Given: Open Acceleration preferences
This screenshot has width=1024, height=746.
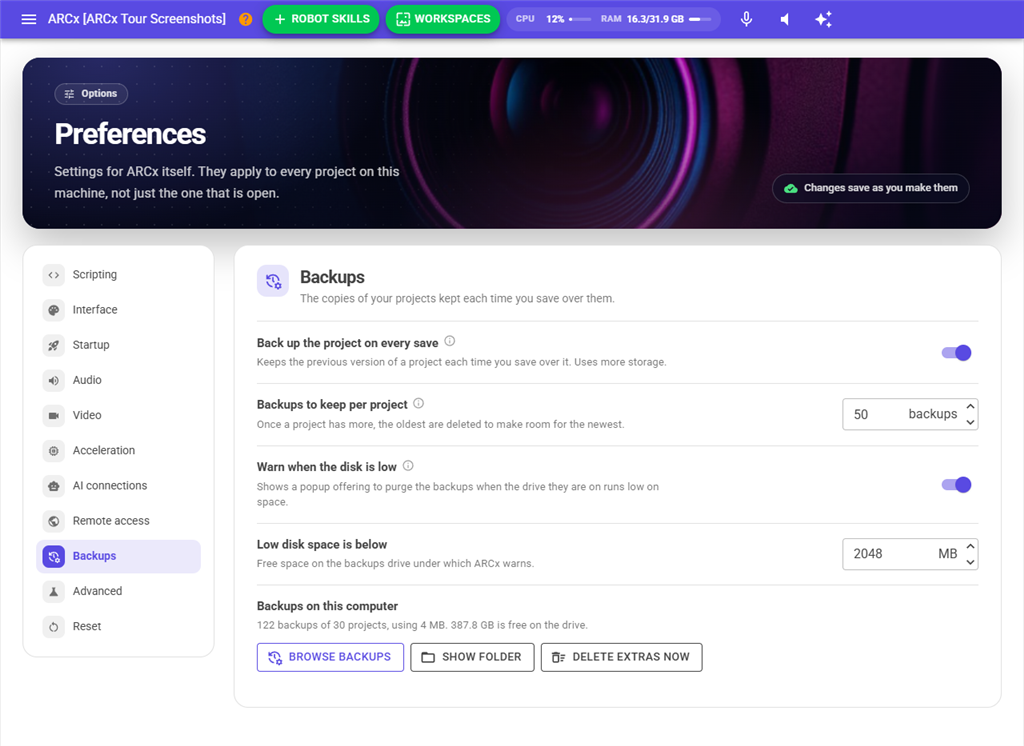Looking at the screenshot, I should 118,451.
